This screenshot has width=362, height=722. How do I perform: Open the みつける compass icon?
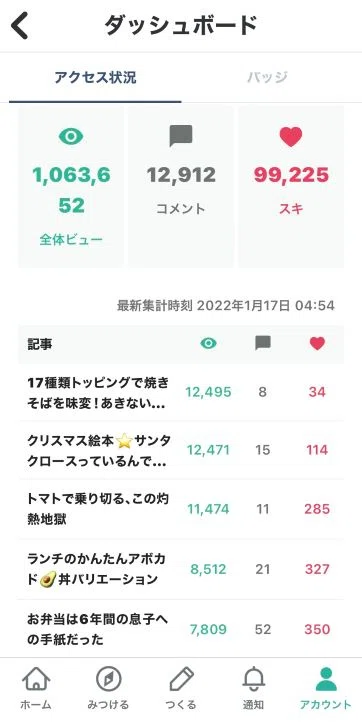tap(108, 679)
